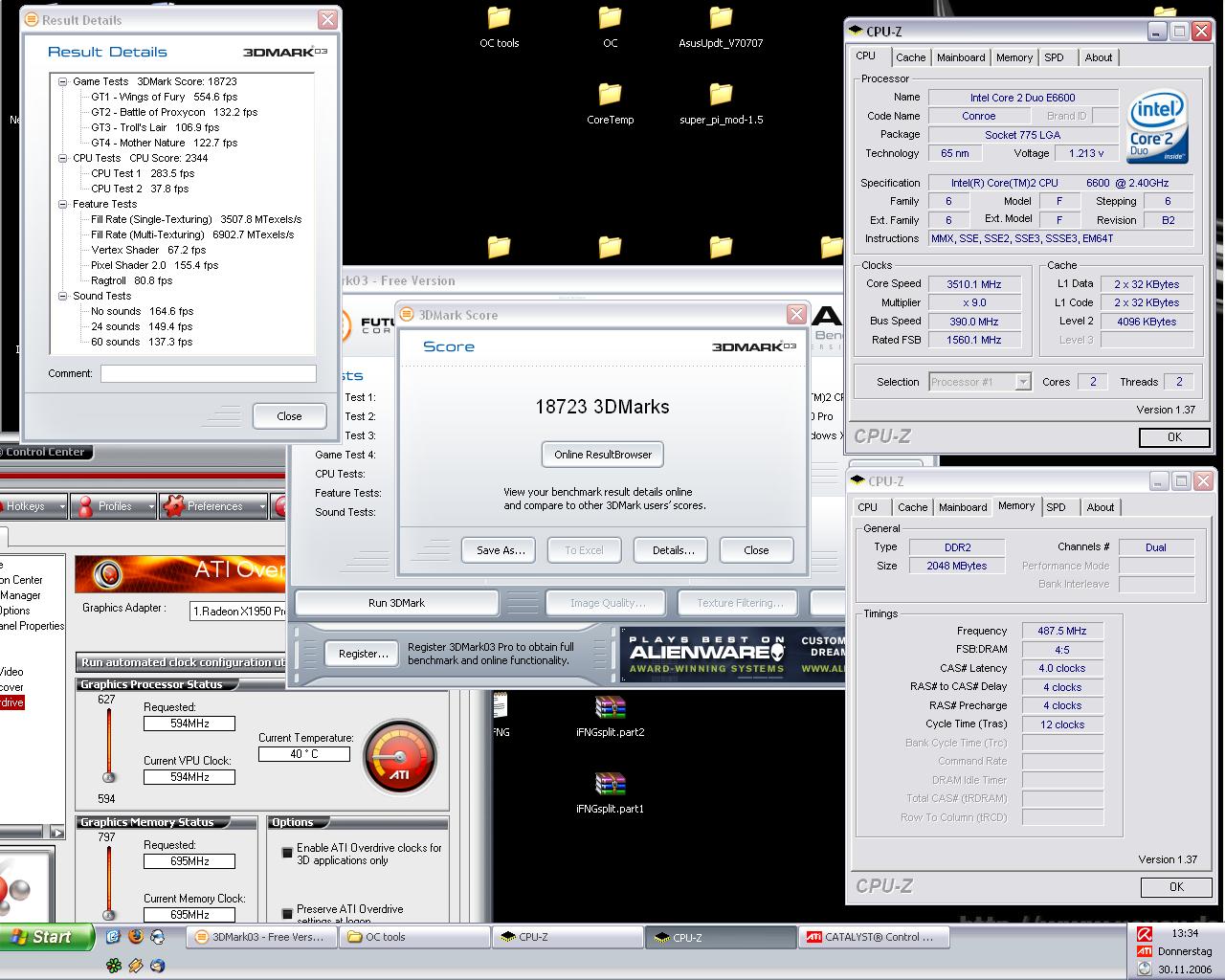Image resolution: width=1225 pixels, height=980 pixels.
Task: Switch to CPU tab in lower CPU-Z
Action: click(x=868, y=507)
